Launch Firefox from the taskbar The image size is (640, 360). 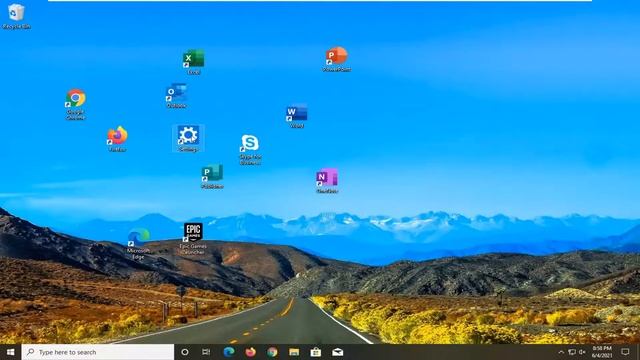(x=251, y=352)
